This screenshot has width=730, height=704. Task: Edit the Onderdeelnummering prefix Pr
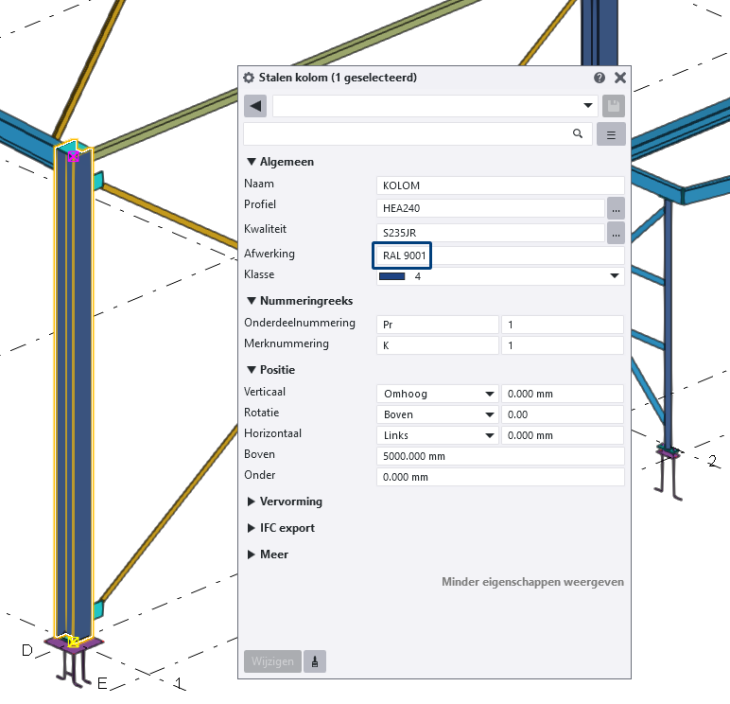tap(437, 325)
